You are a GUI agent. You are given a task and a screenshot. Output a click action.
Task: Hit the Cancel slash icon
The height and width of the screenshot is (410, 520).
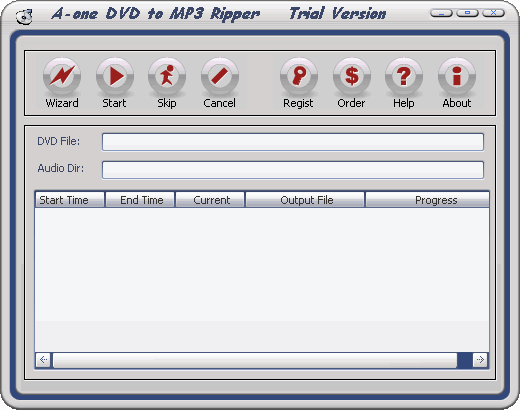[220, 77]
